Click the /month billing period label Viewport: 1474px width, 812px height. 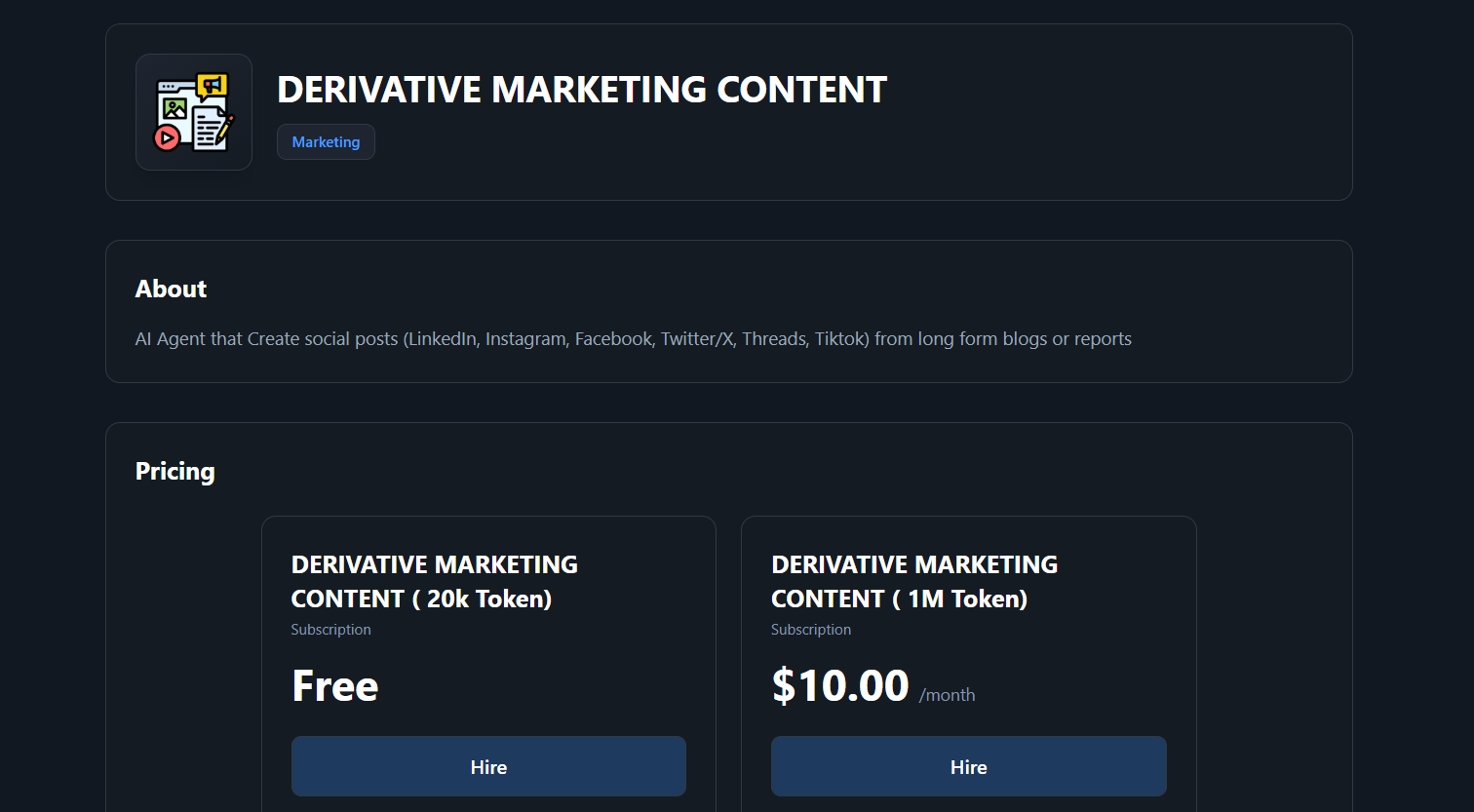pos(947,695)
